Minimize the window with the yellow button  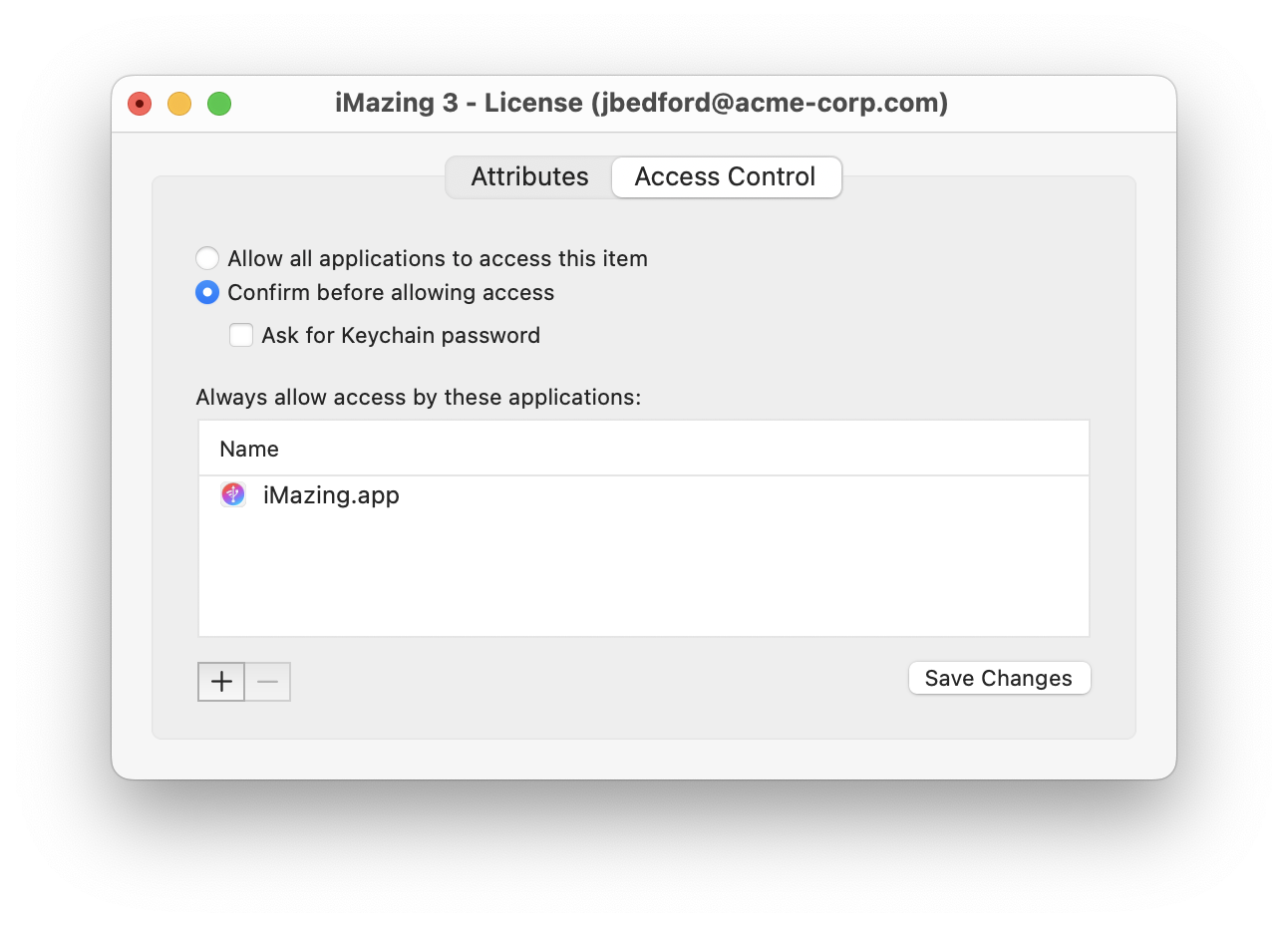click(x=179, y=103)
